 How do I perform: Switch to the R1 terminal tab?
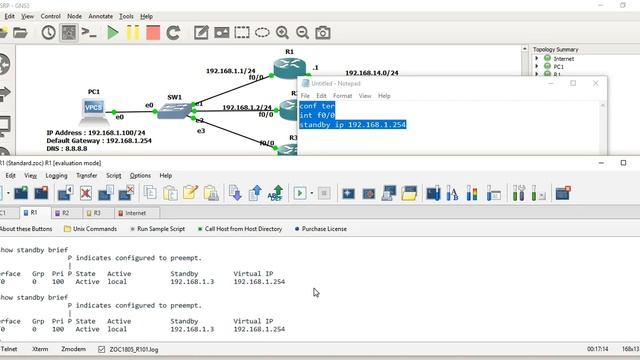point(34,213)
